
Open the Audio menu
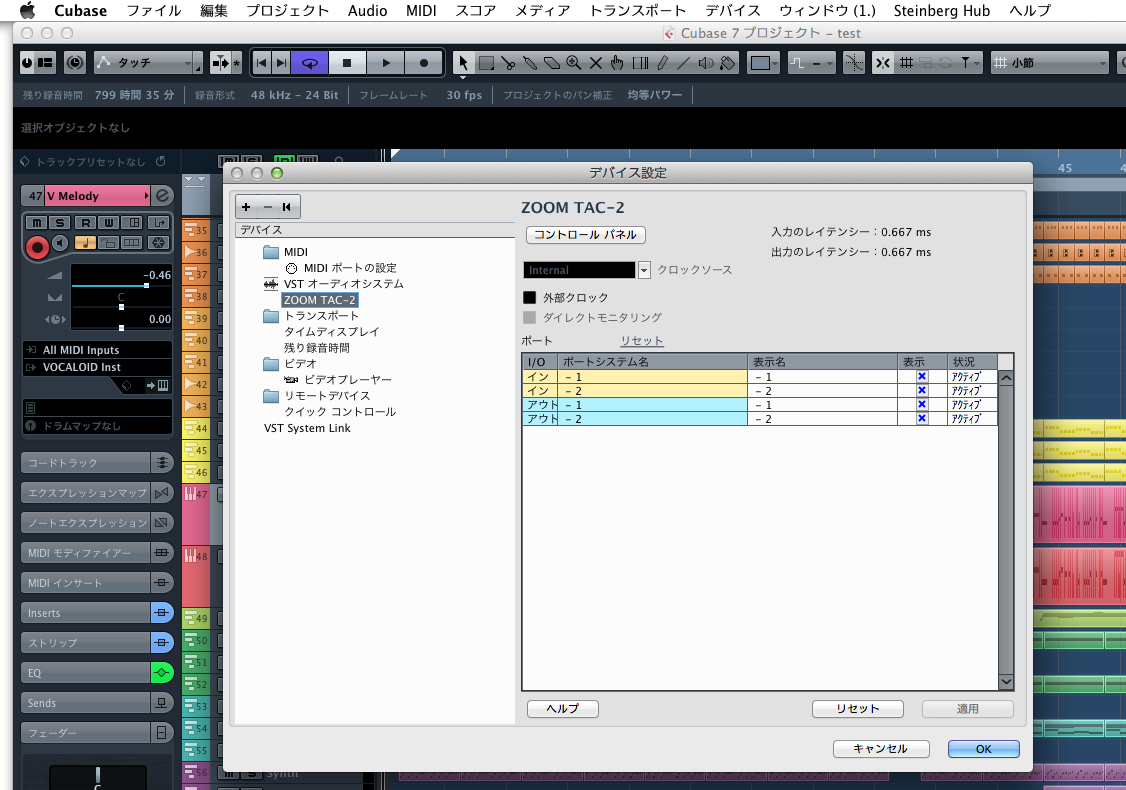368,11
